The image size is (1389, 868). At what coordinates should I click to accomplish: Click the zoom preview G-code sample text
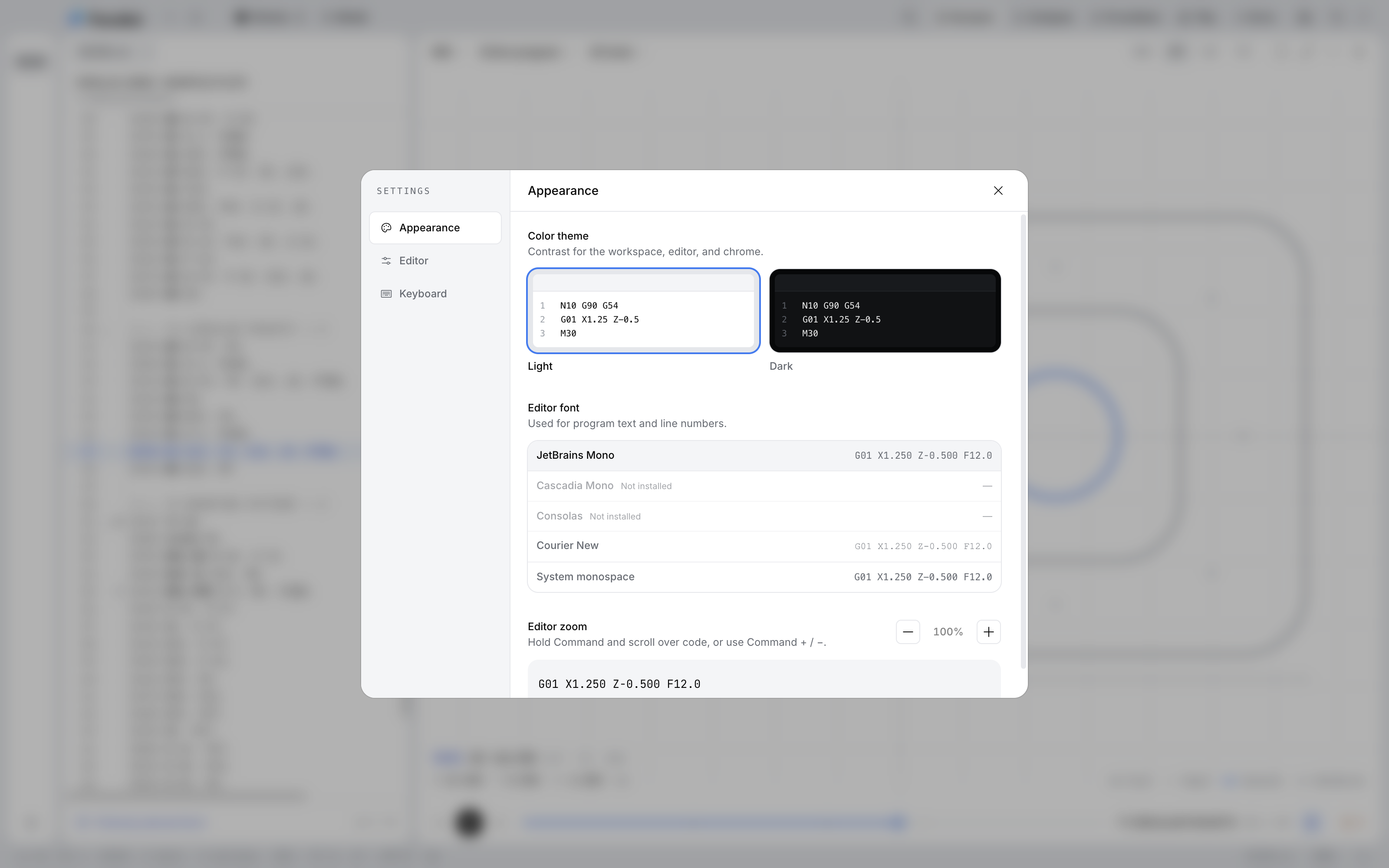point(619,684)
